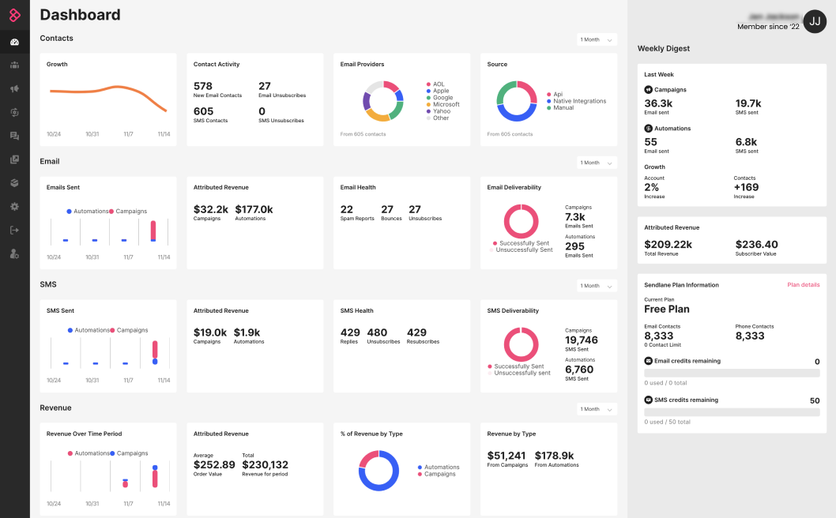Viewport: 836px width, 518px height.
Task: Toggle Yahoo legend in Email Providers
Action: coord(438,111)
